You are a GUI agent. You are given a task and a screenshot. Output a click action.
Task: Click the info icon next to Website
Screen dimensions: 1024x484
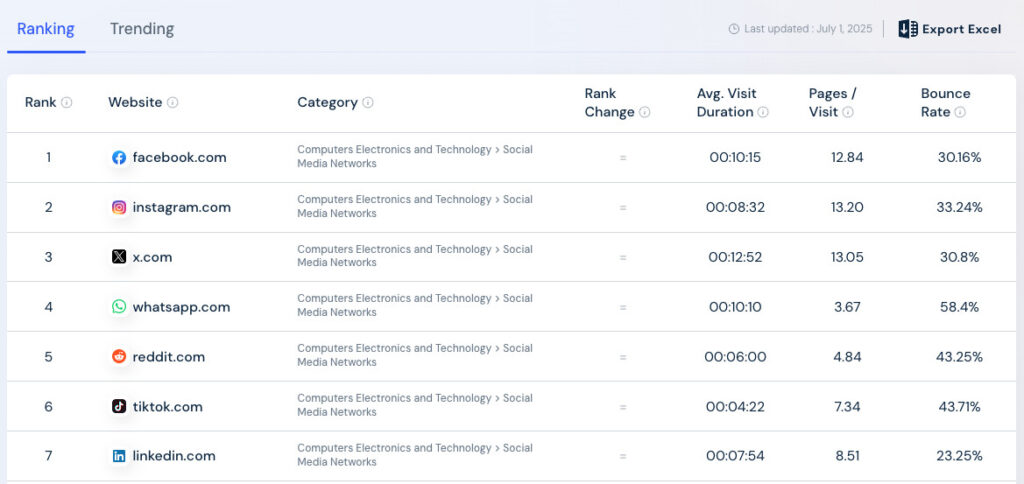click(173, 103)
